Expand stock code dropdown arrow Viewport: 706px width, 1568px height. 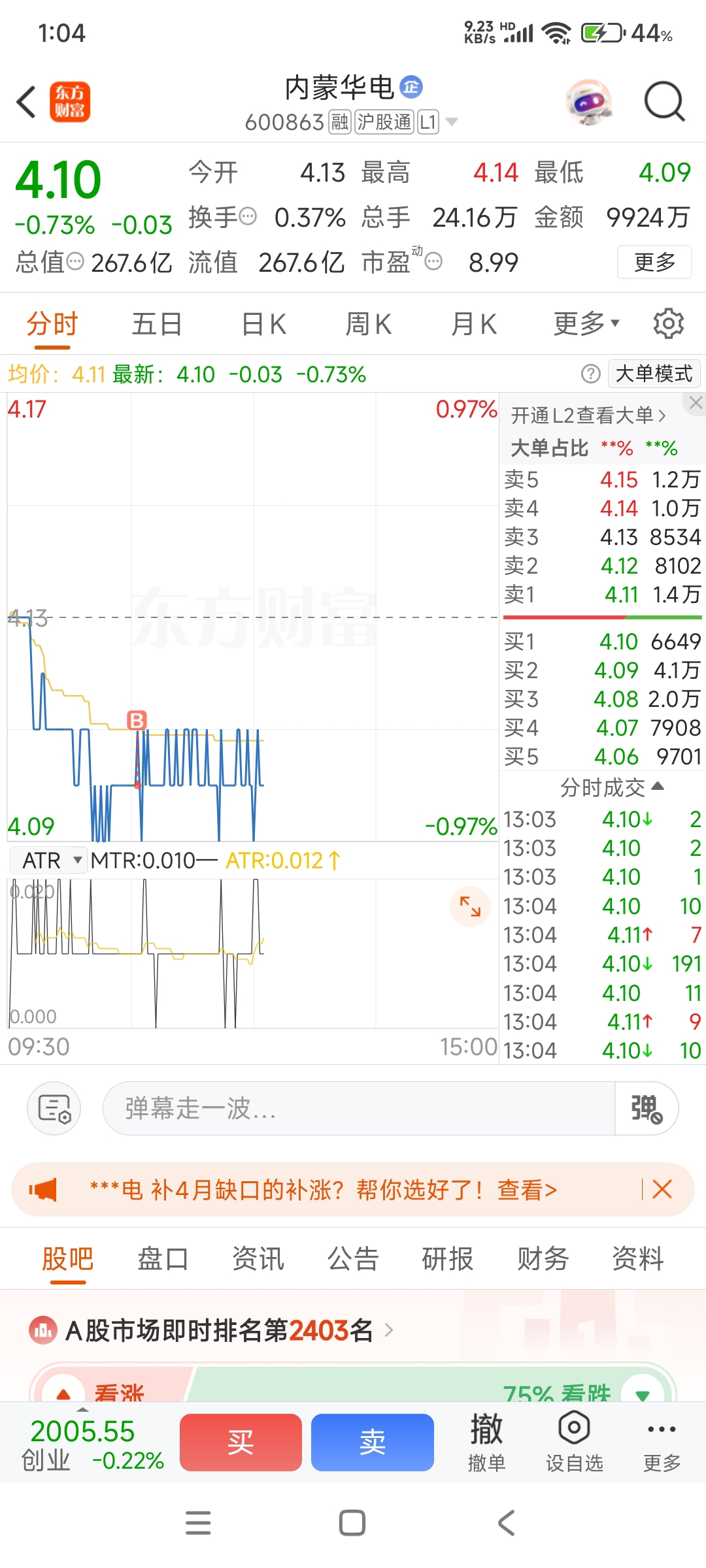click(451, 122)
